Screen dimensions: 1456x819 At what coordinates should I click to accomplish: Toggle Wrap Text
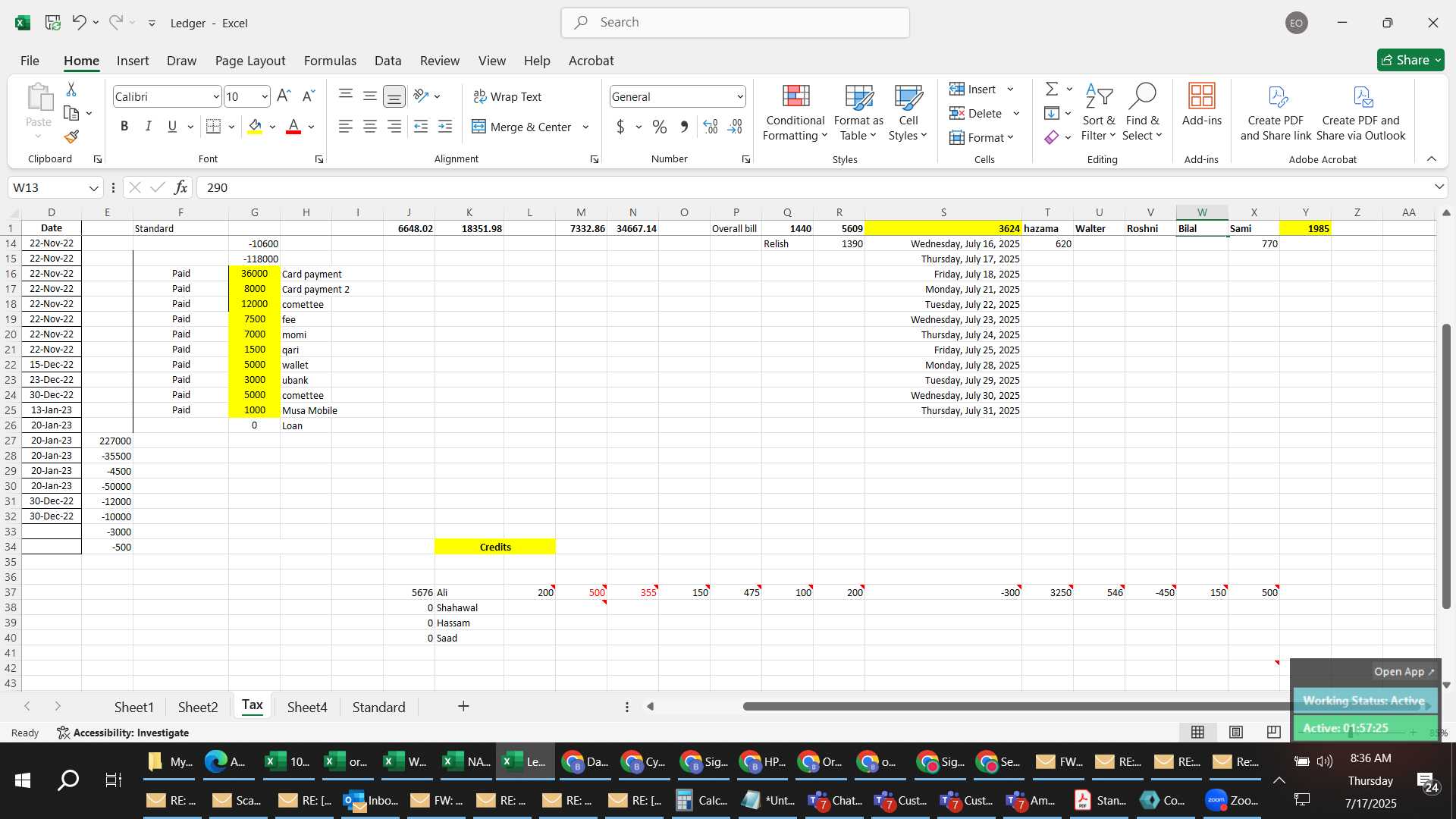(x=507, y=96)
